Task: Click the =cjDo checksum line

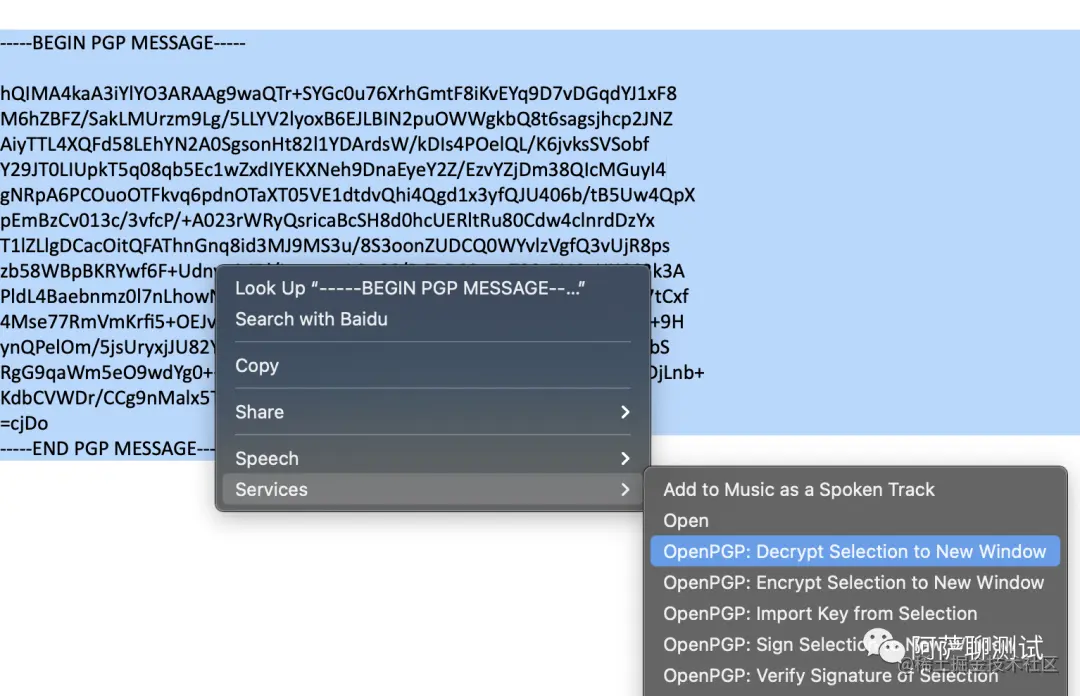Action: (x=24, y=423)
